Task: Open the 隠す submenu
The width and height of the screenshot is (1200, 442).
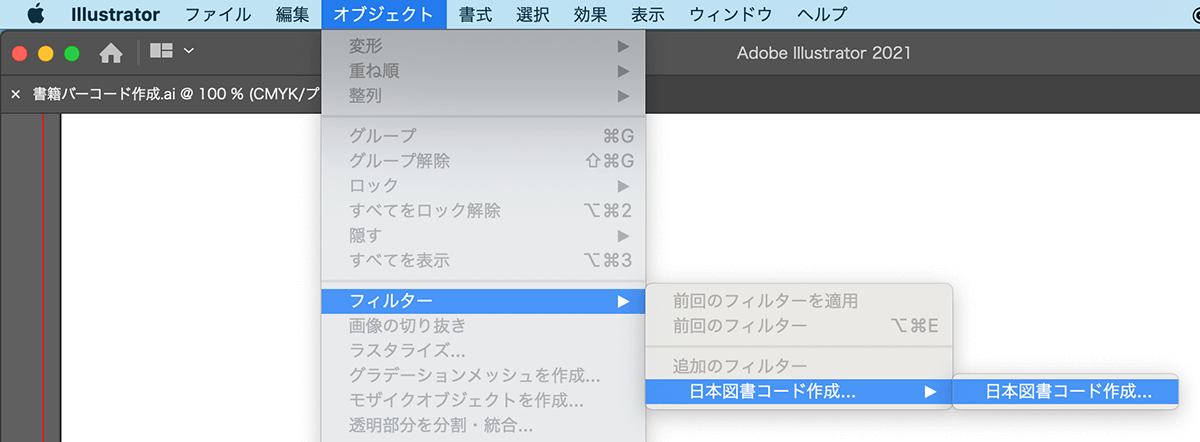Action: click(x=484, y=236)
